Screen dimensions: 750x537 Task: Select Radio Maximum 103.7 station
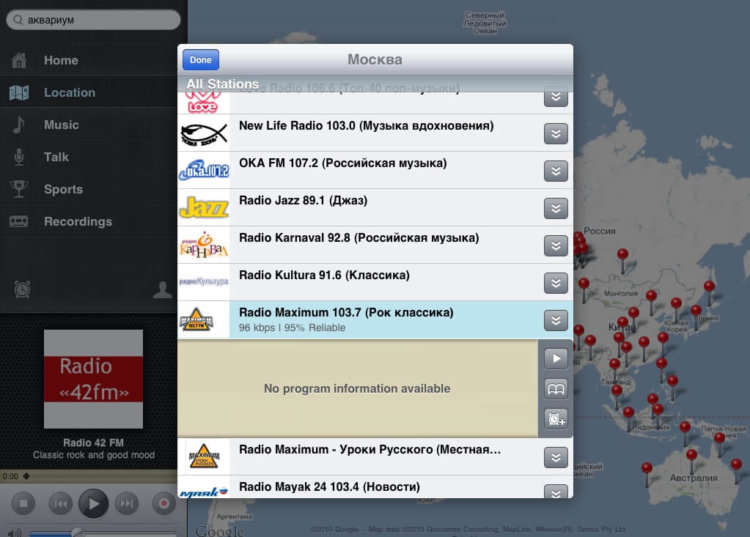tap(375, 320)
